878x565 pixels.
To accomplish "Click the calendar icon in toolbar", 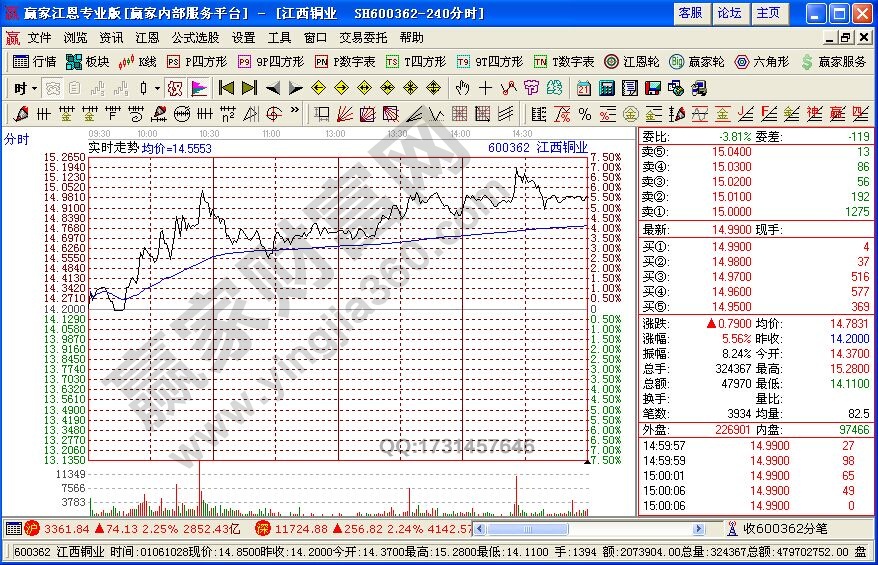I will 583,88.
